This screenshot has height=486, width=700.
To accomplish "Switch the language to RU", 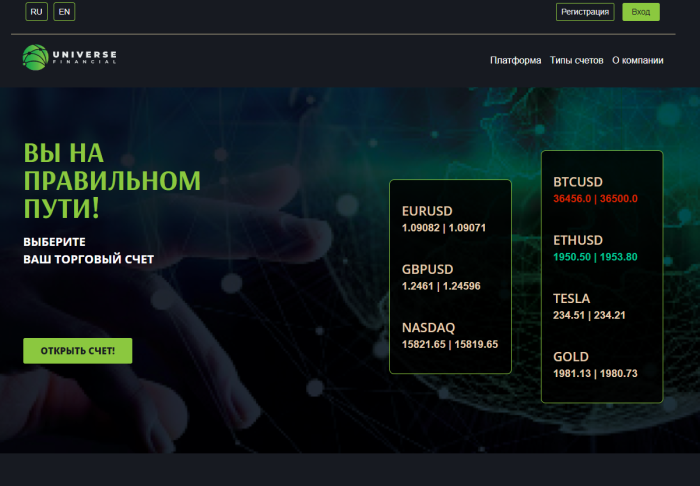I will 37,12.
